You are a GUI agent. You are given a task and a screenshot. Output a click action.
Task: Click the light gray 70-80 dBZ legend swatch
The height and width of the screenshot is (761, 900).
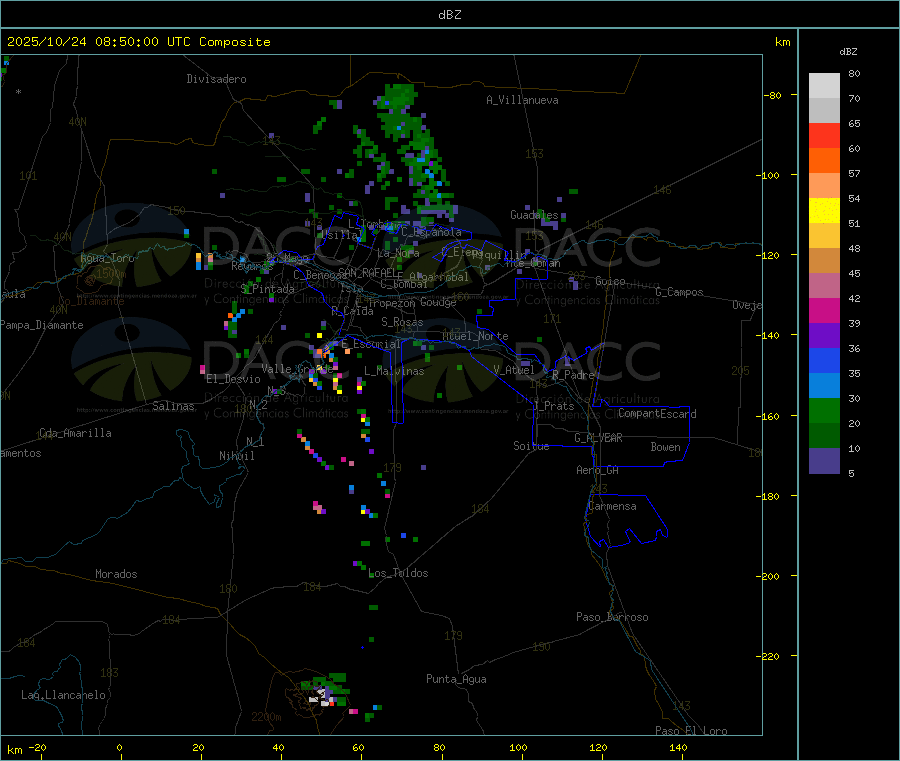point(824,86)
